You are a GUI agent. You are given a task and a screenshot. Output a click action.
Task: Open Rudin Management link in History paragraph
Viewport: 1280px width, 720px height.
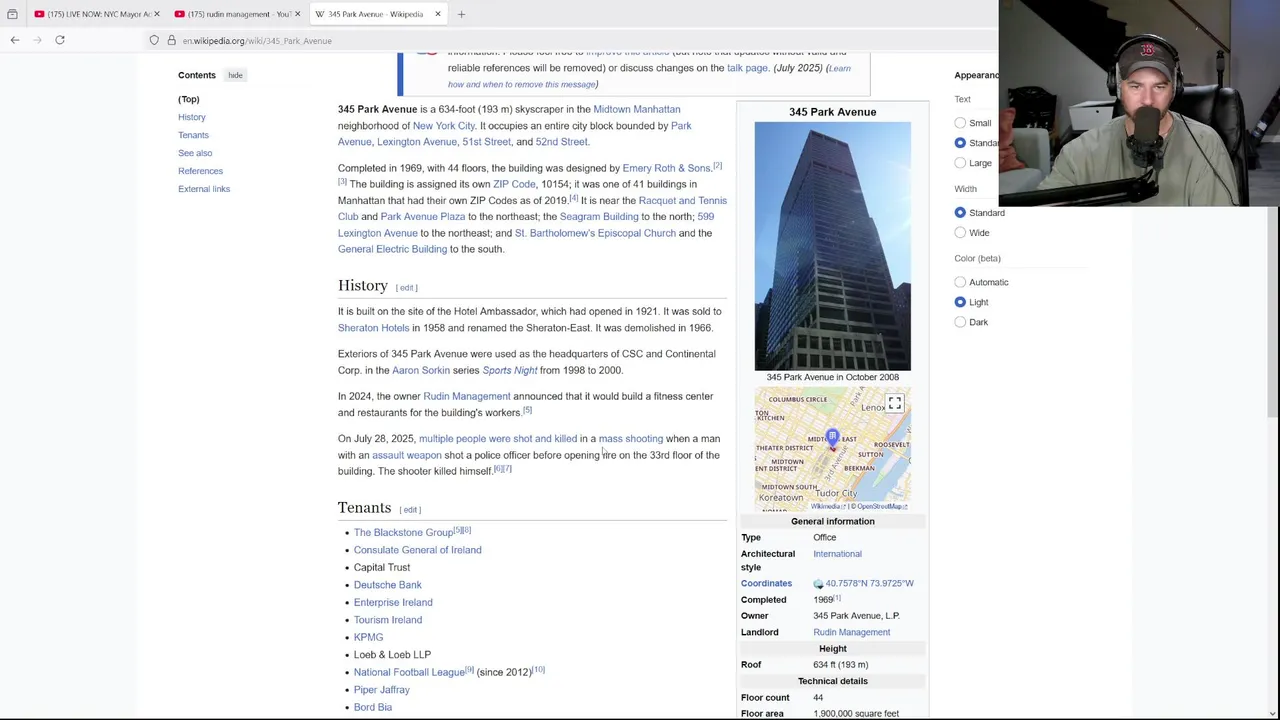click(466, 396)
